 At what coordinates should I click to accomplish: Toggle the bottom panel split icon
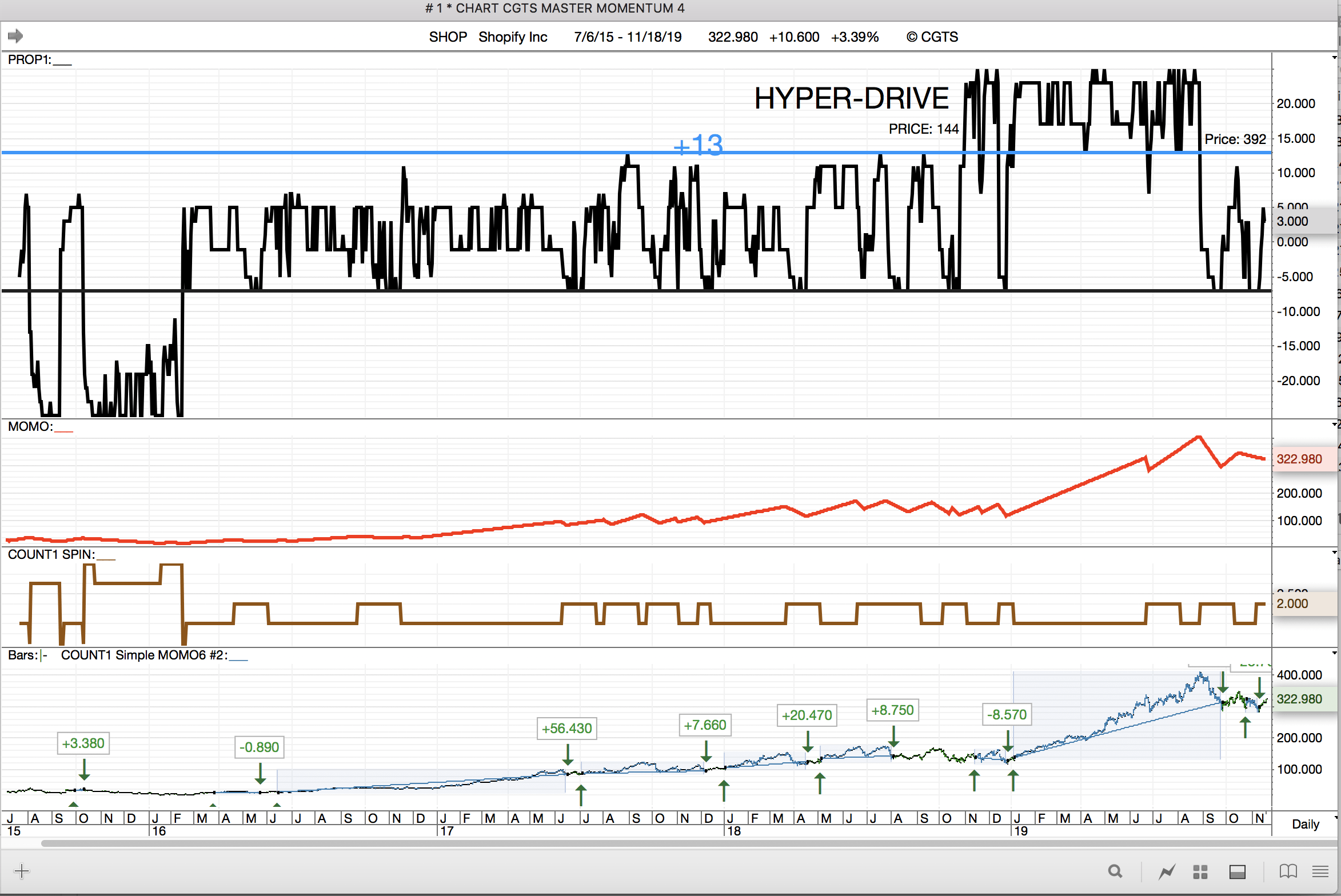[1238, 871]
